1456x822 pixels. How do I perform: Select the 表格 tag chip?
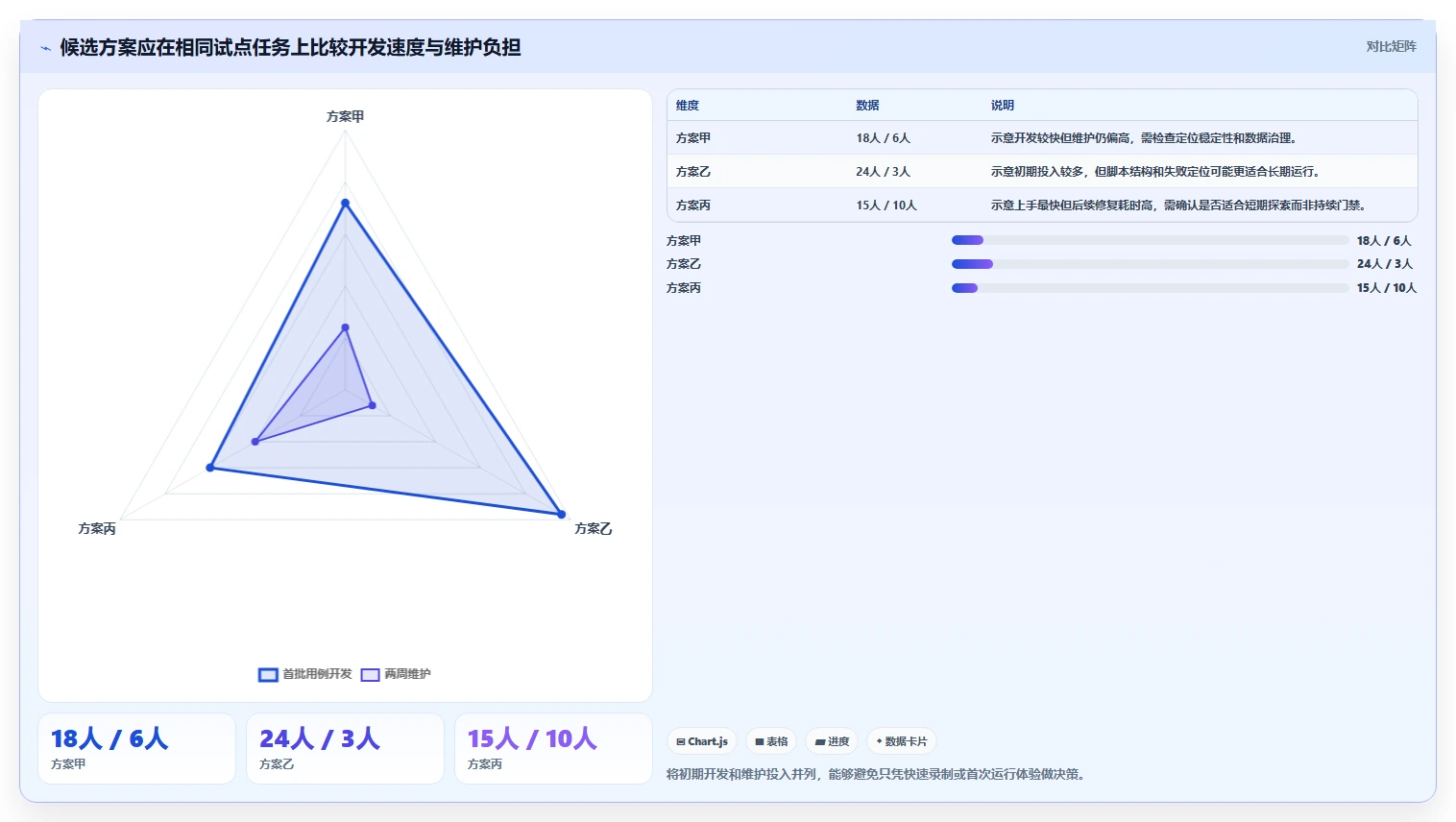tap(771, 741)
